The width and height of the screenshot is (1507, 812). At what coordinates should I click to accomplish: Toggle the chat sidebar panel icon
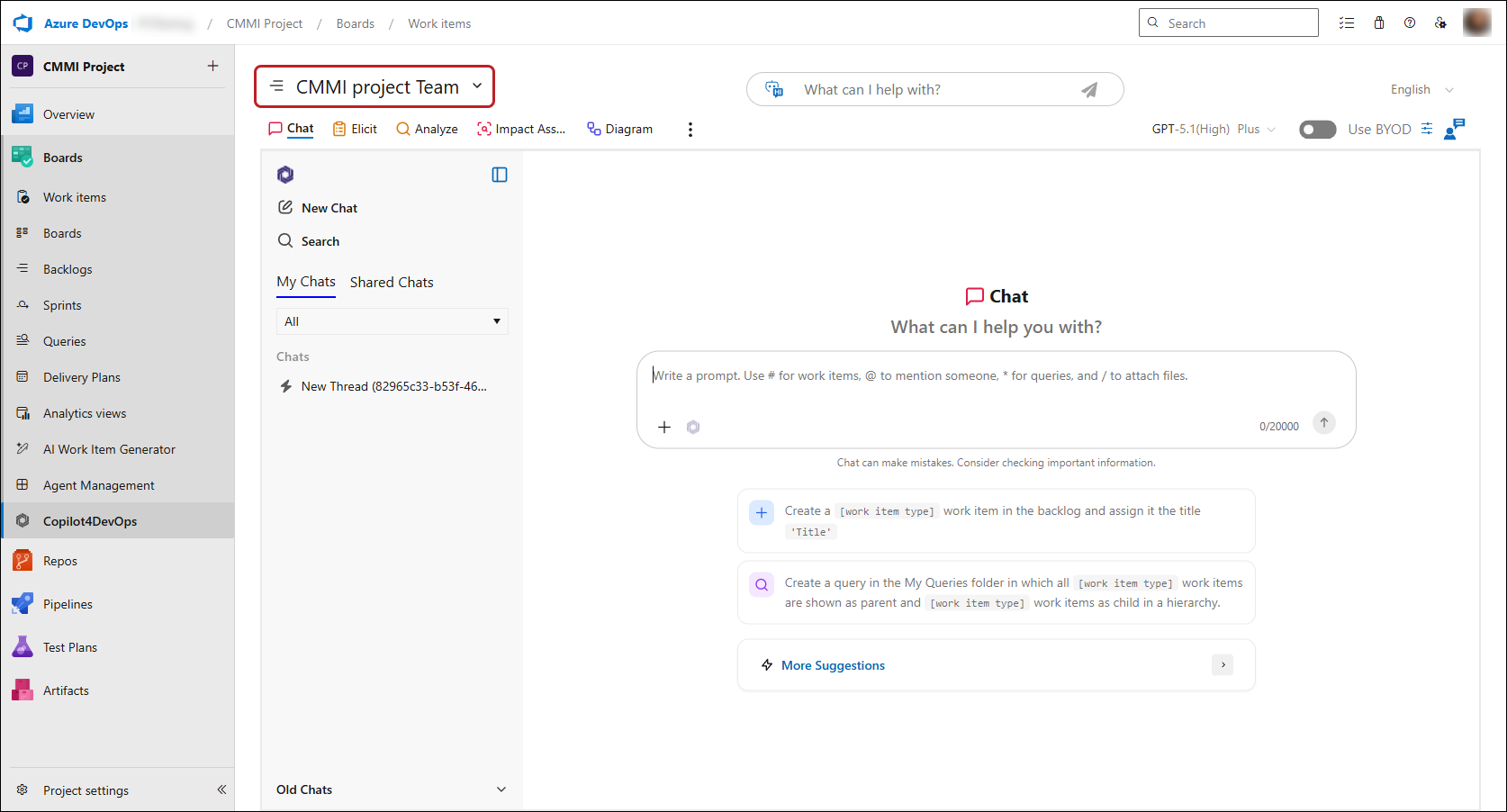(500, 175)
